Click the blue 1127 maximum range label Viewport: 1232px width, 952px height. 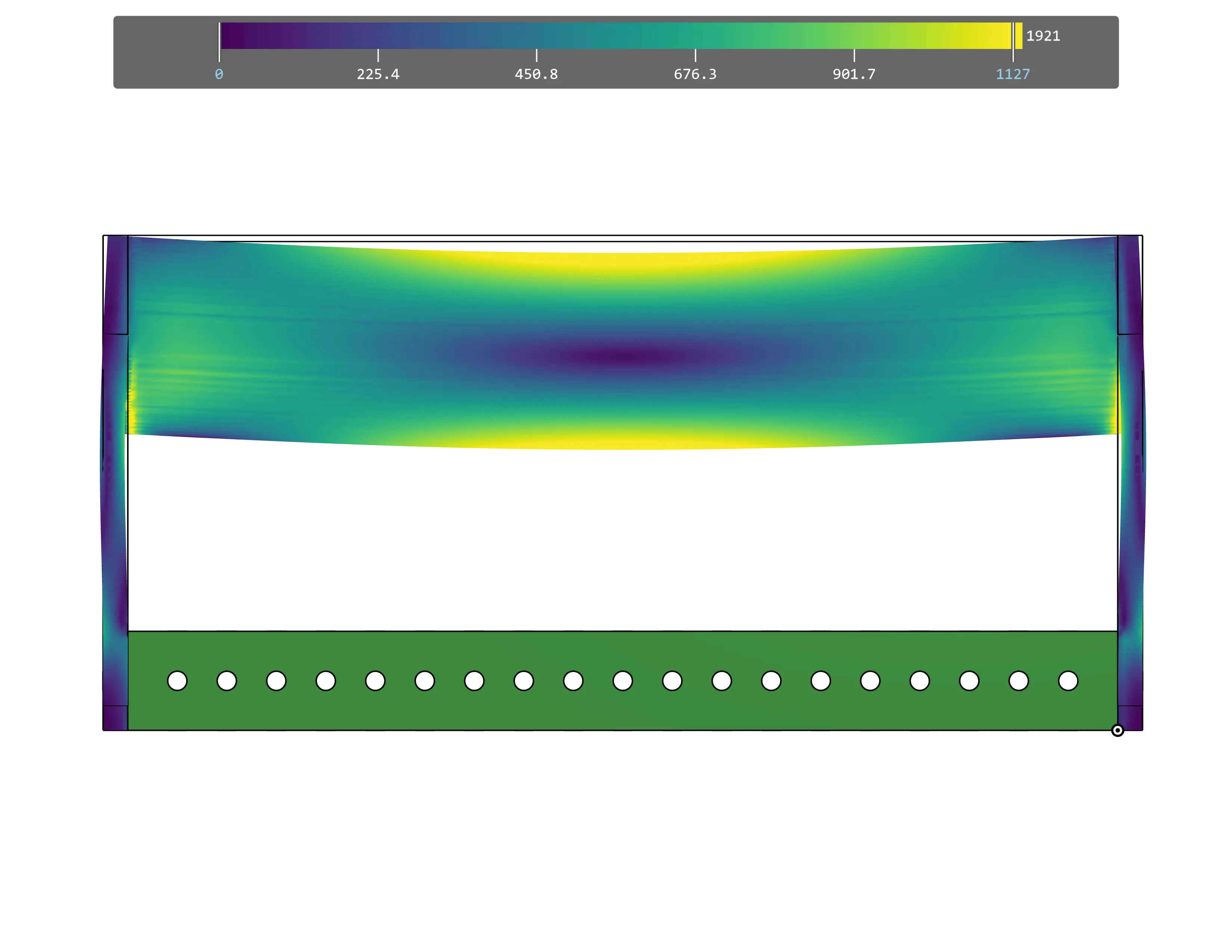point(1013,74)
